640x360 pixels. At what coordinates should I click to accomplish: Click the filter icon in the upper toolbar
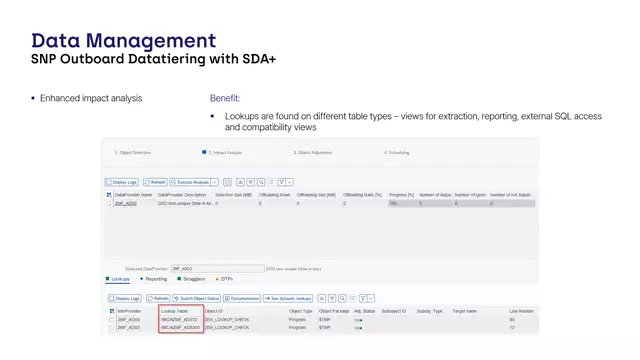tap(282, 182)
